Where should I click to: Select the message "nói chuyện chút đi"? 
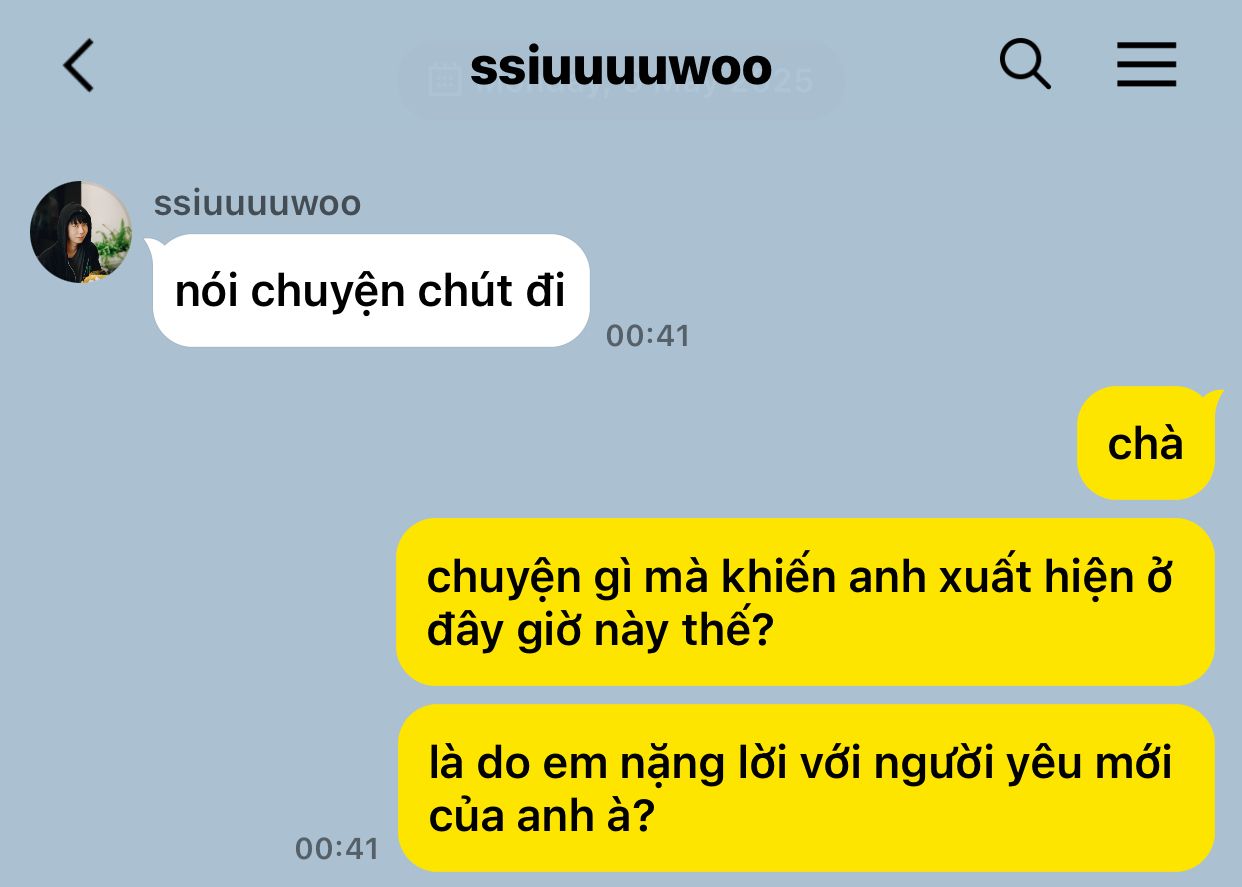370,291
